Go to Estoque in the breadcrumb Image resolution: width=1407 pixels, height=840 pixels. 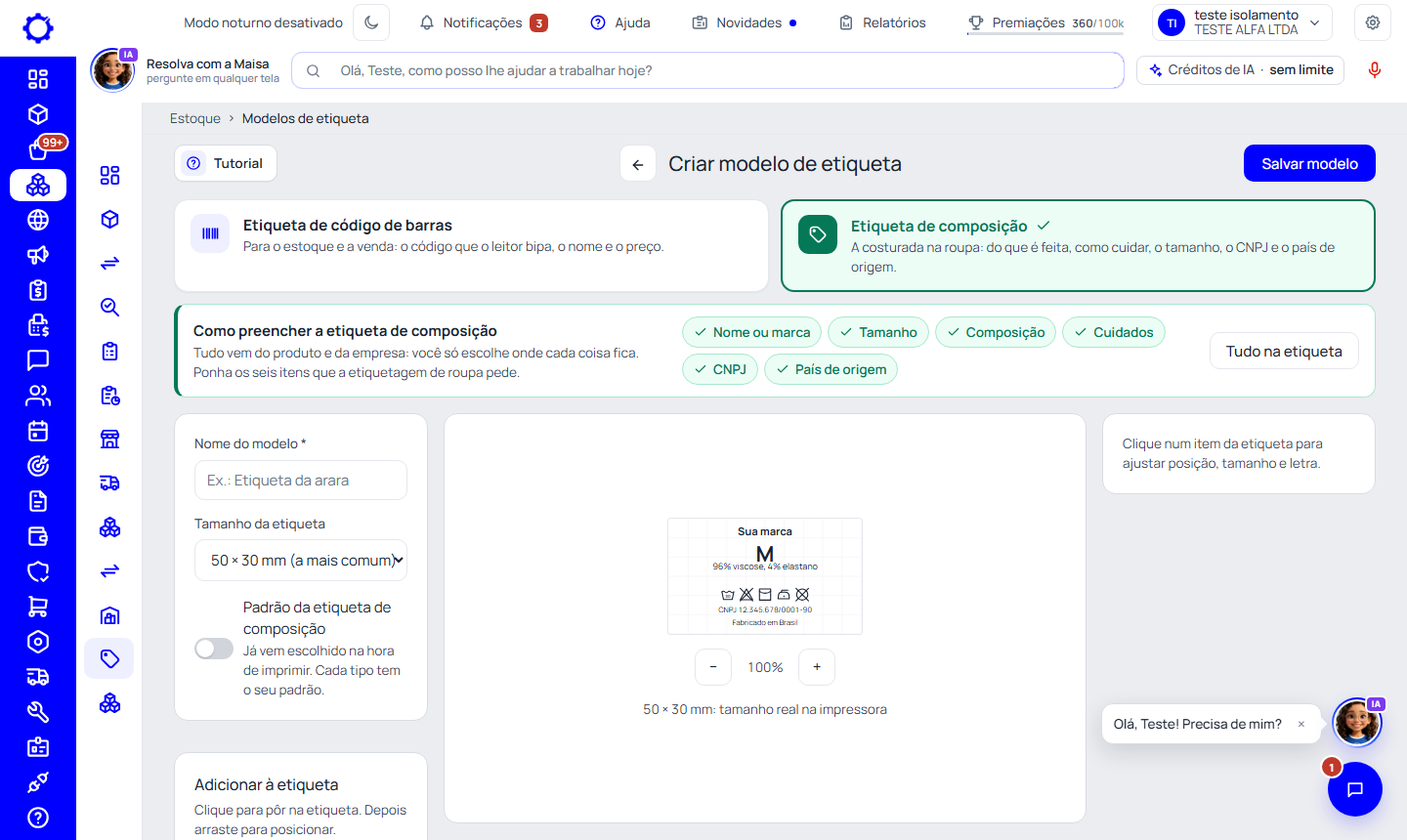coord(195,118)
